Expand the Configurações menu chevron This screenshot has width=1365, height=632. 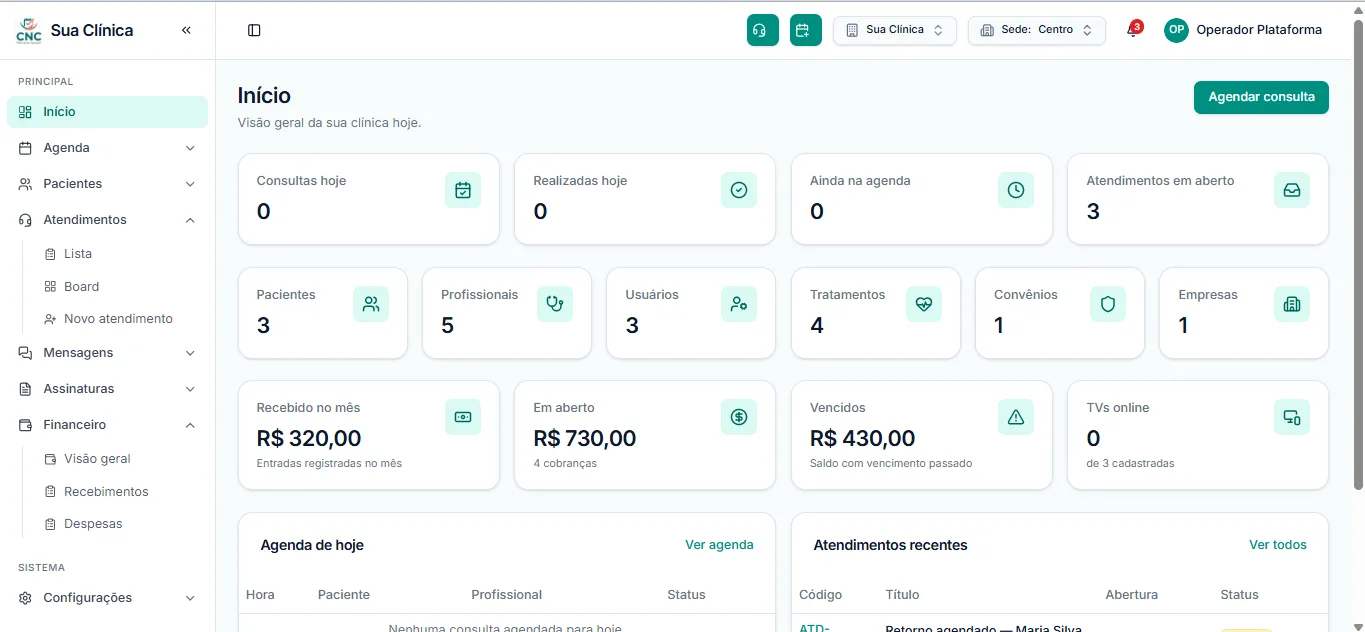tap(190, 598)
